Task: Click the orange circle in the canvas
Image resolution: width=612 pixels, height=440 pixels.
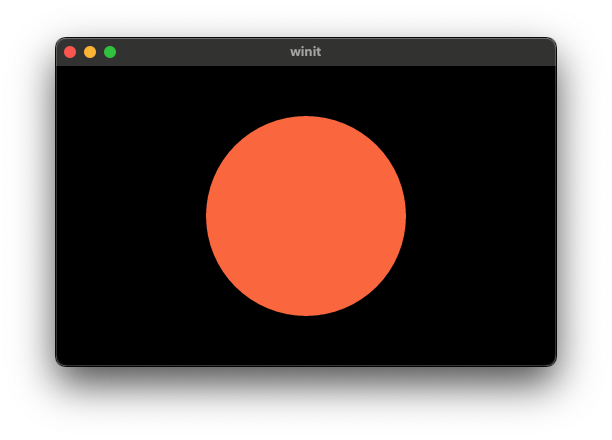Action: point(306,216)
